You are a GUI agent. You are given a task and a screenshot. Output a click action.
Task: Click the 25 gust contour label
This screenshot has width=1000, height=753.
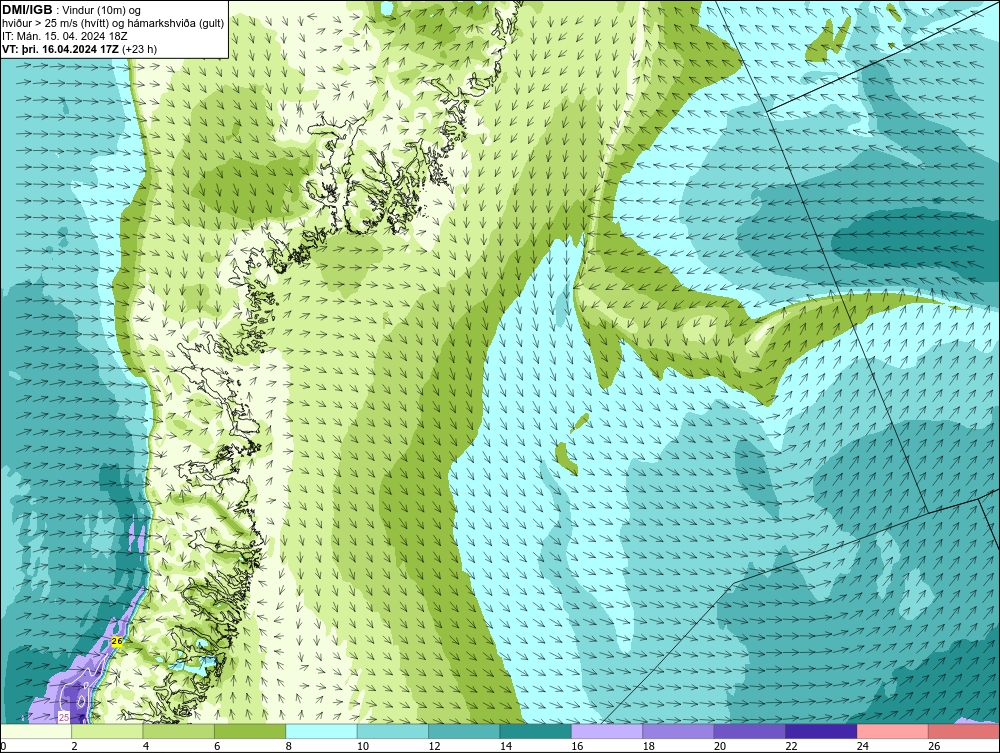point(64,718)
